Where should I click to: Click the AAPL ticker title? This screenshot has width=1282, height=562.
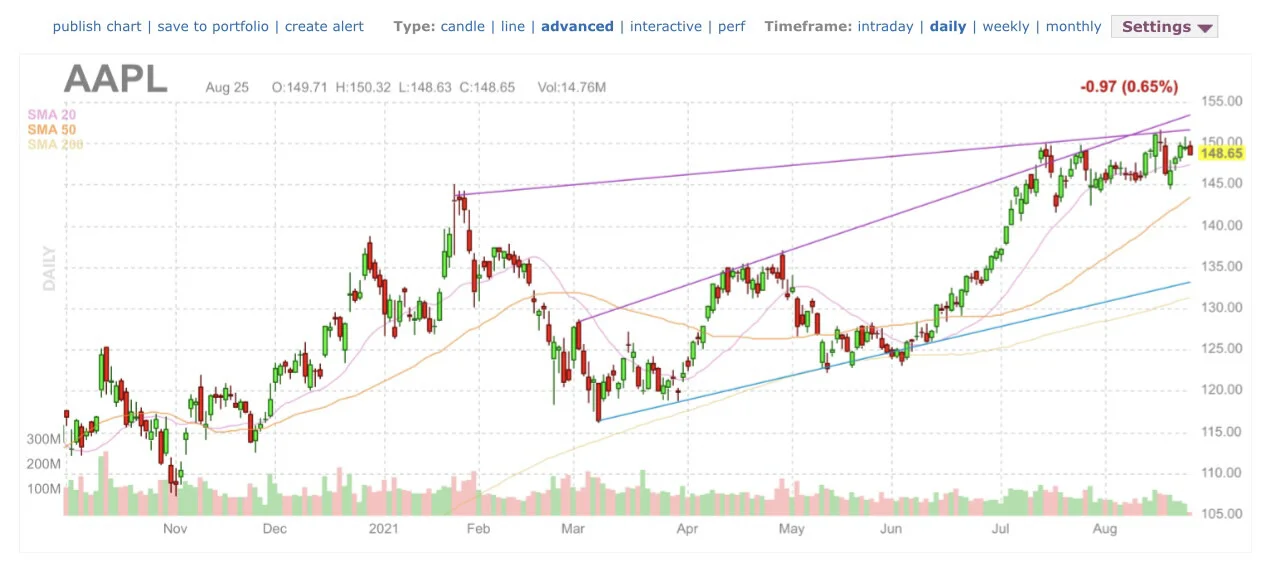[116, 79]
